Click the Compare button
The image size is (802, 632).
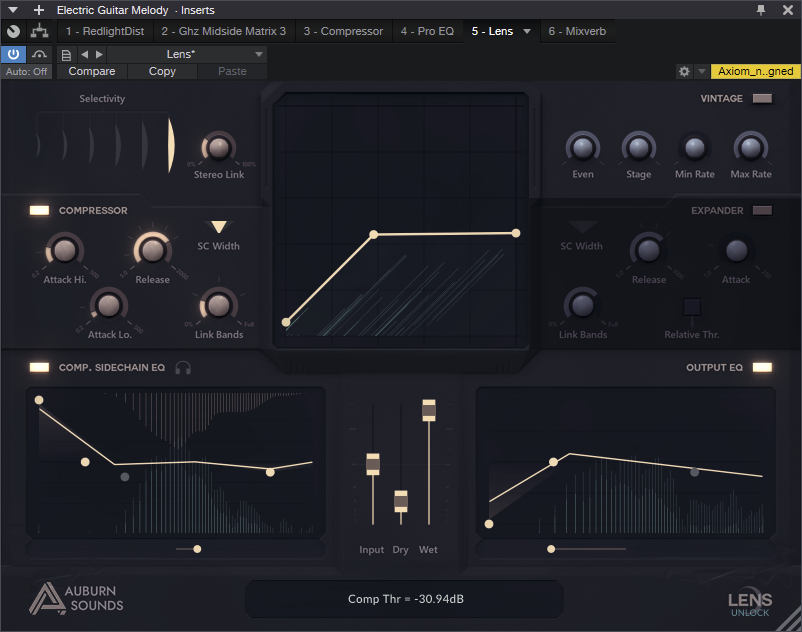point(92,71)
